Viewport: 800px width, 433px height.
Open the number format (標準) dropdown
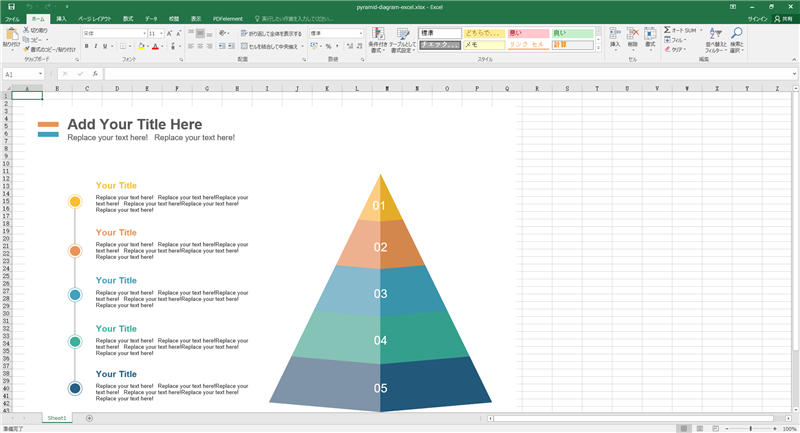point(360,33)
